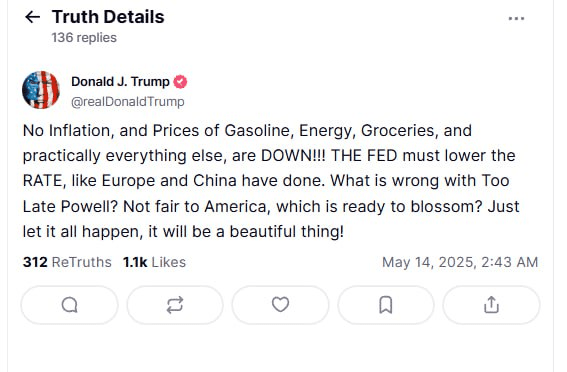Go back using the left arrow
567x372 pixels.
(x=32, y=17)
